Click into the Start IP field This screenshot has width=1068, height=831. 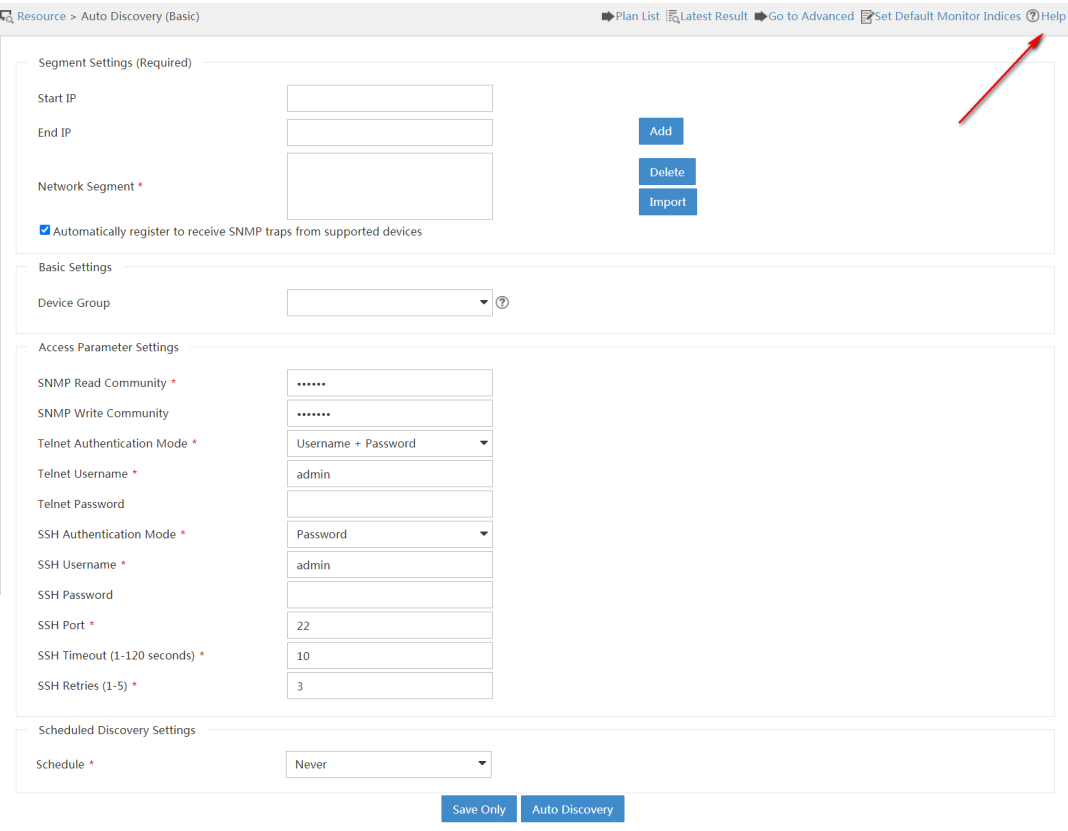point(390,98)
